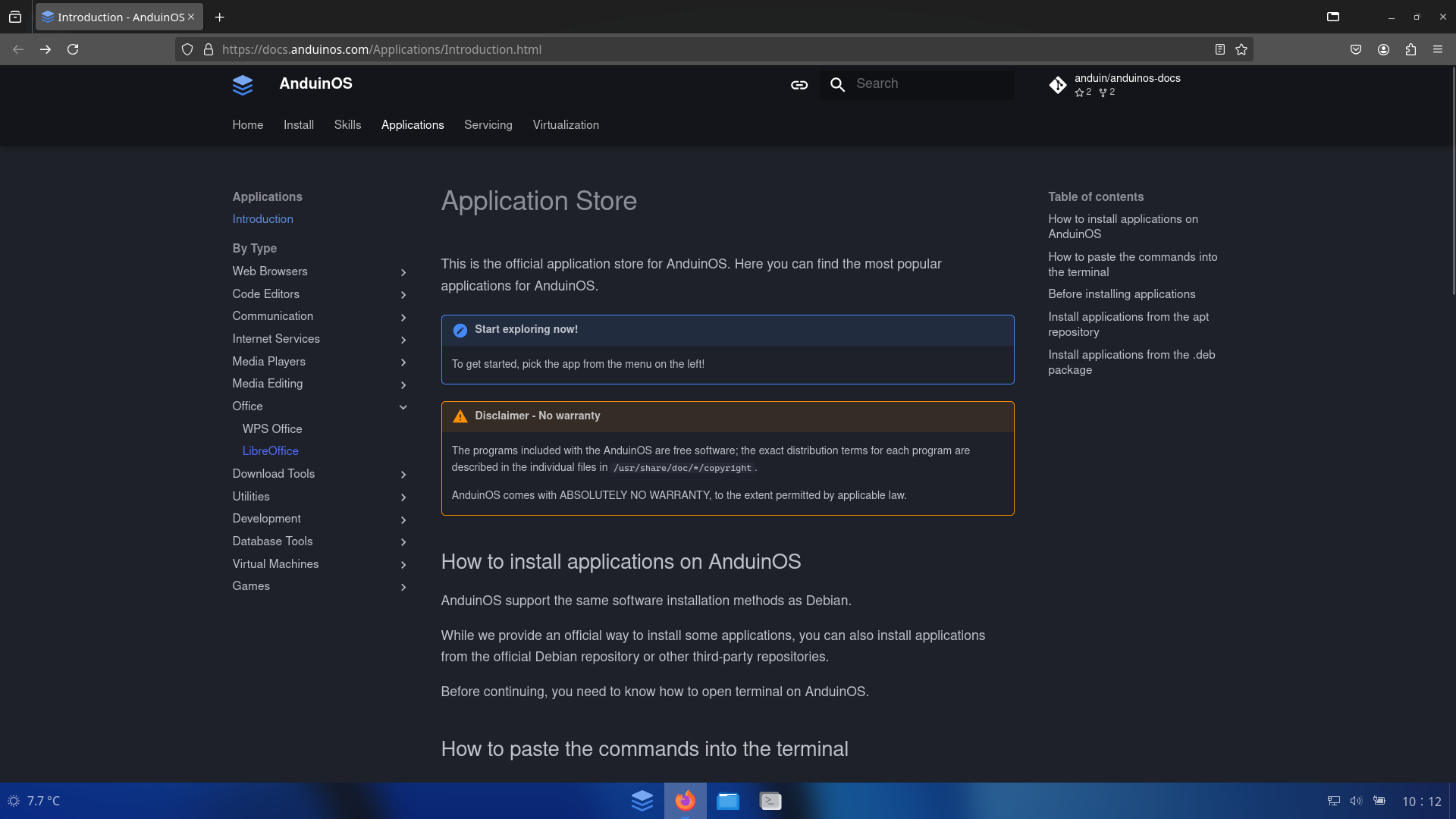This screenshot has width=1456, height=819.
Task: Expand the Media Players section
Action: [319, 362]
